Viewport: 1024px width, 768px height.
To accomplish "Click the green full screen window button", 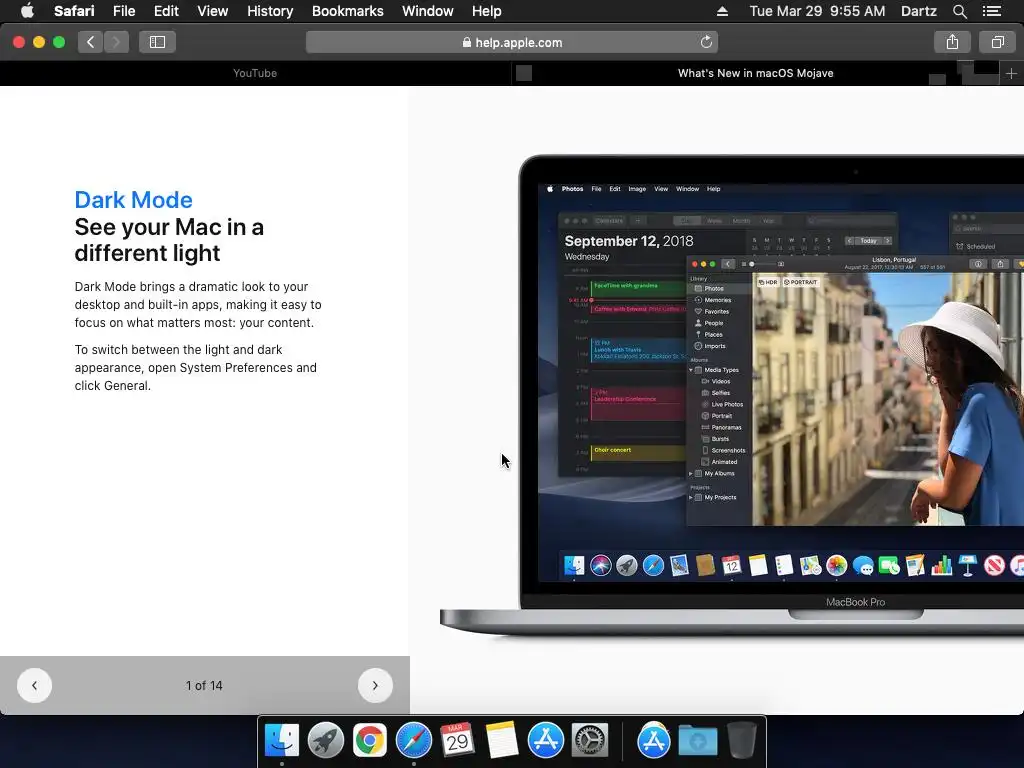I will click(x=59, y=42).
